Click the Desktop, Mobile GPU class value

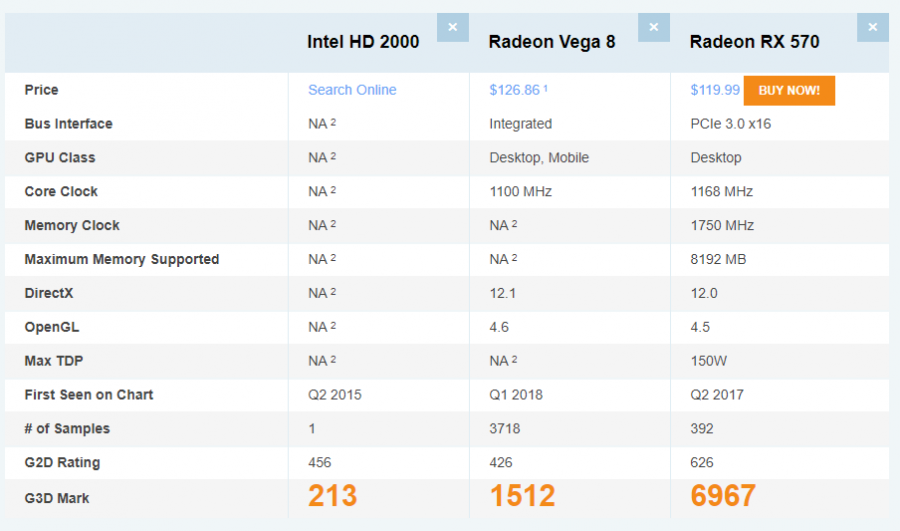click(x=539, y=158)
